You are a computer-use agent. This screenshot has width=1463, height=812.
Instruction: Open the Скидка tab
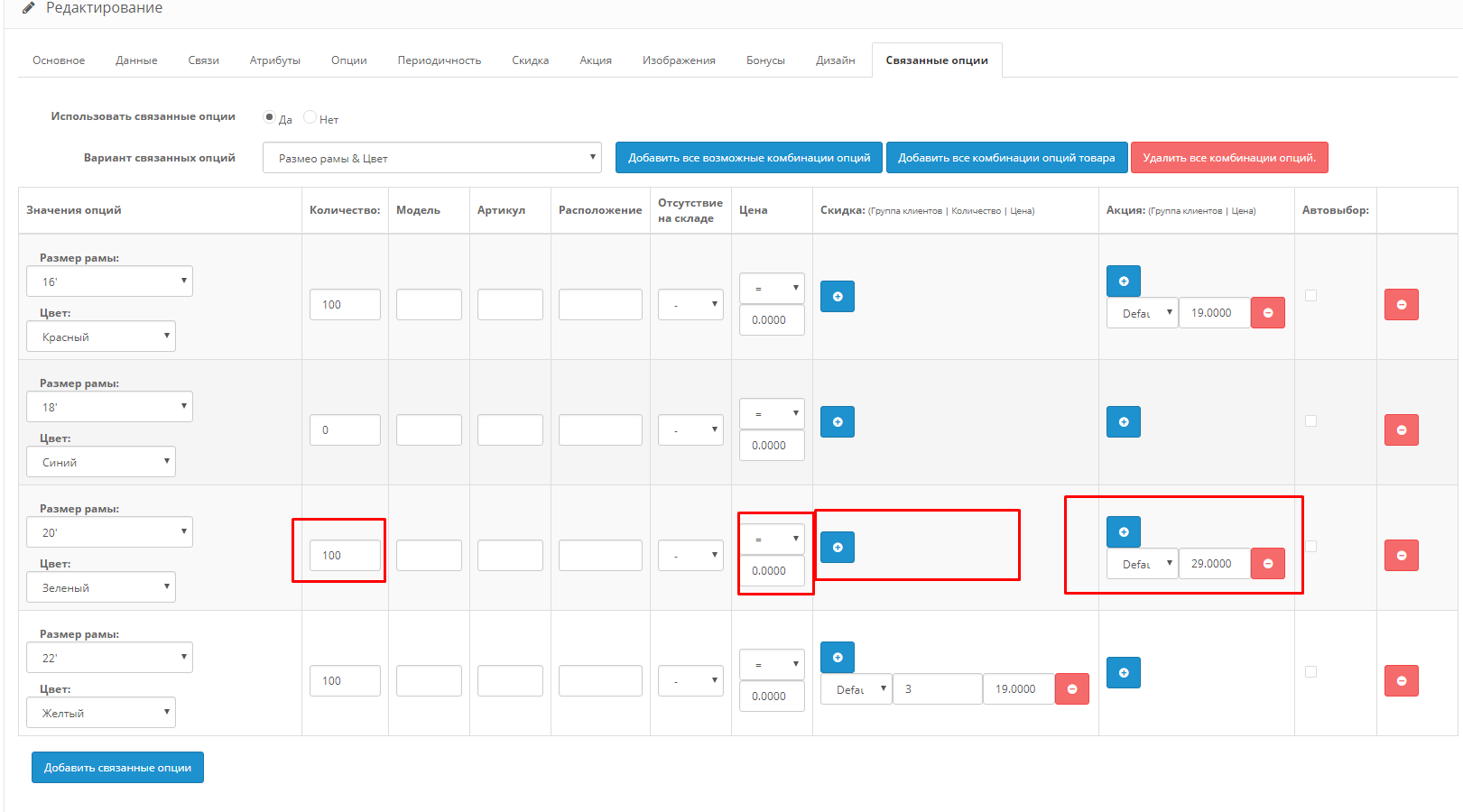[x=530, y=60]
